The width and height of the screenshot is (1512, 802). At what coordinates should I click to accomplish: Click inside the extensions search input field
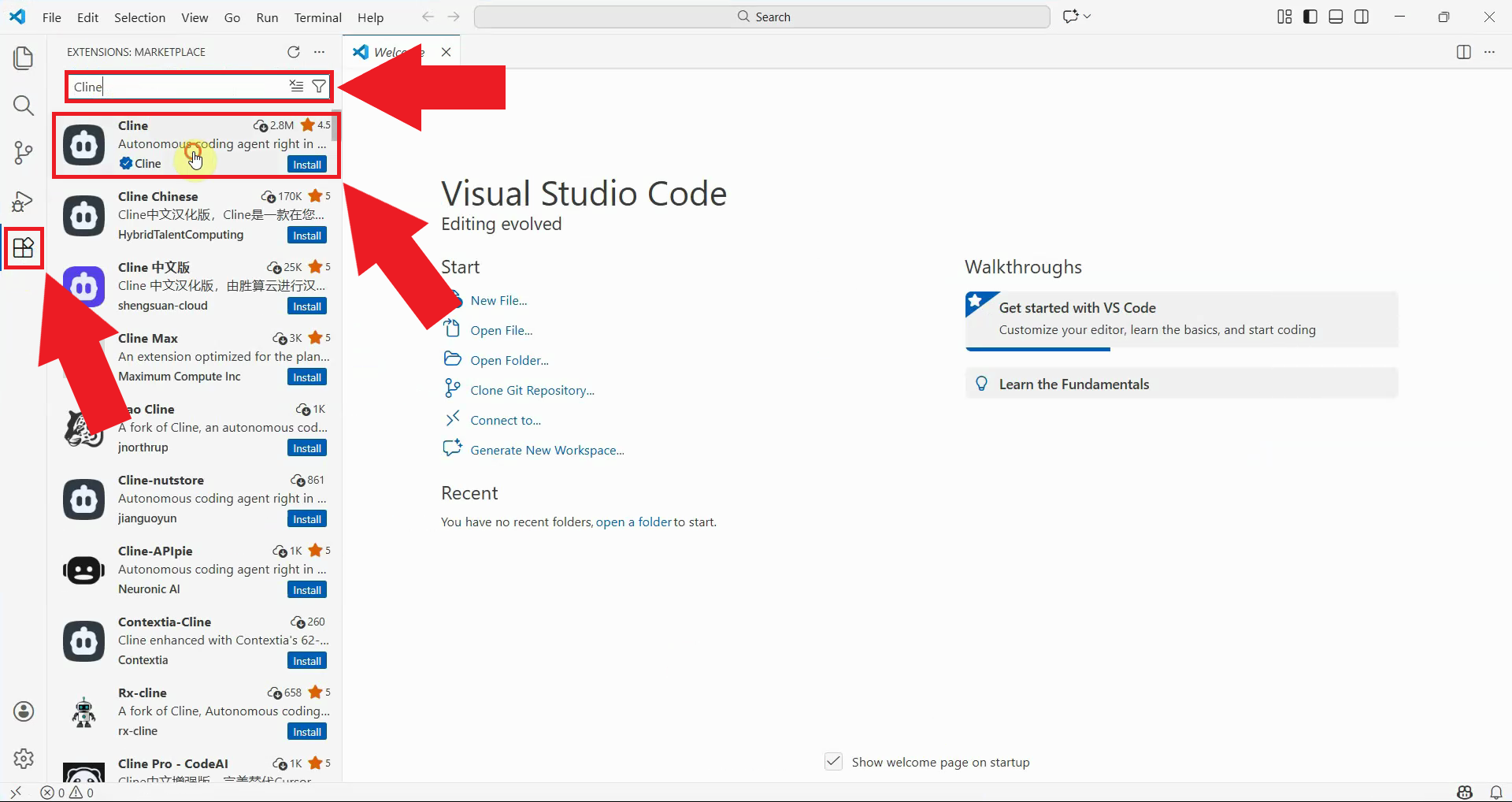tap(181, 87)
